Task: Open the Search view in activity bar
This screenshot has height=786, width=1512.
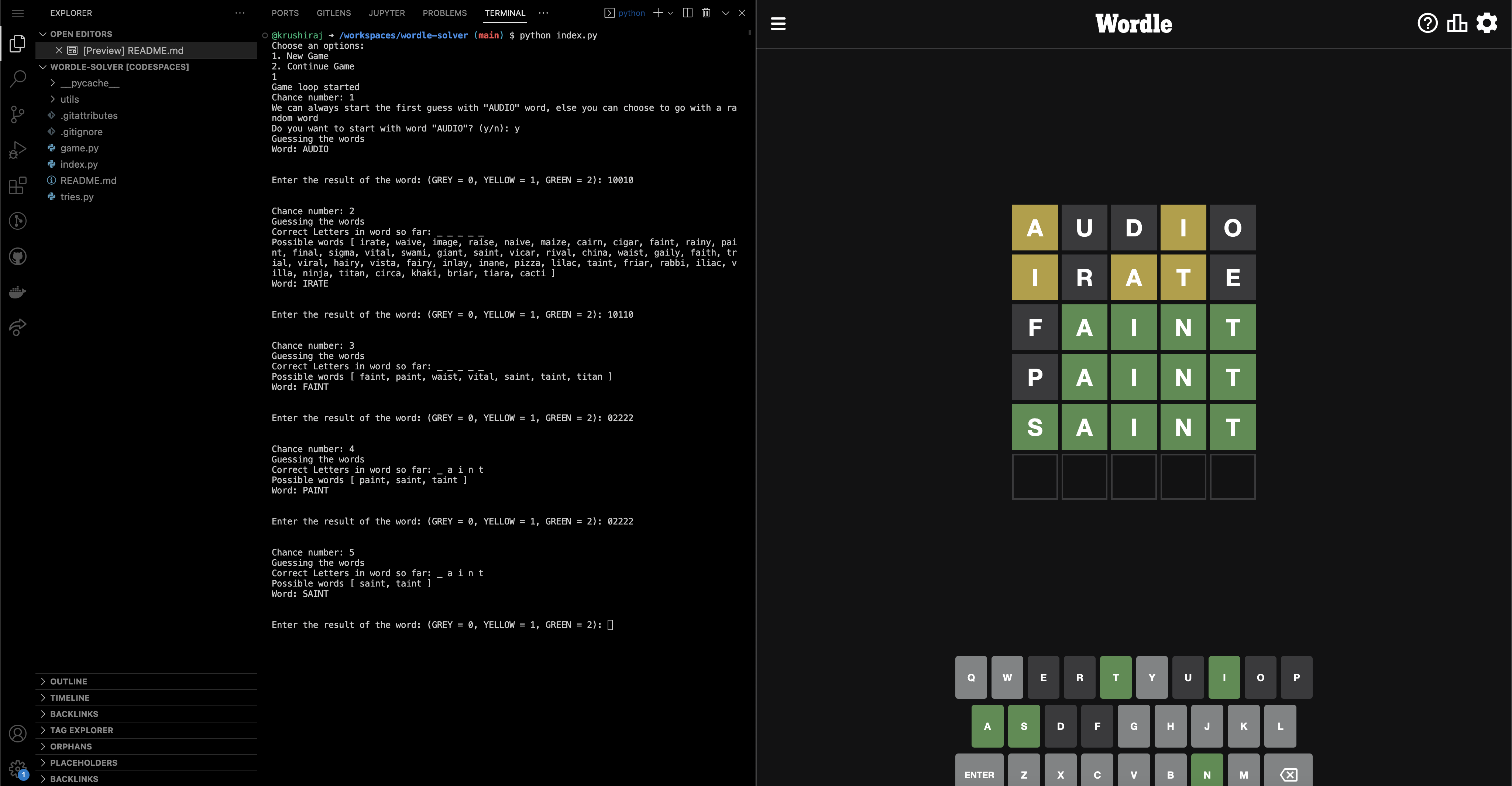Action: click(x=18, y=78)
